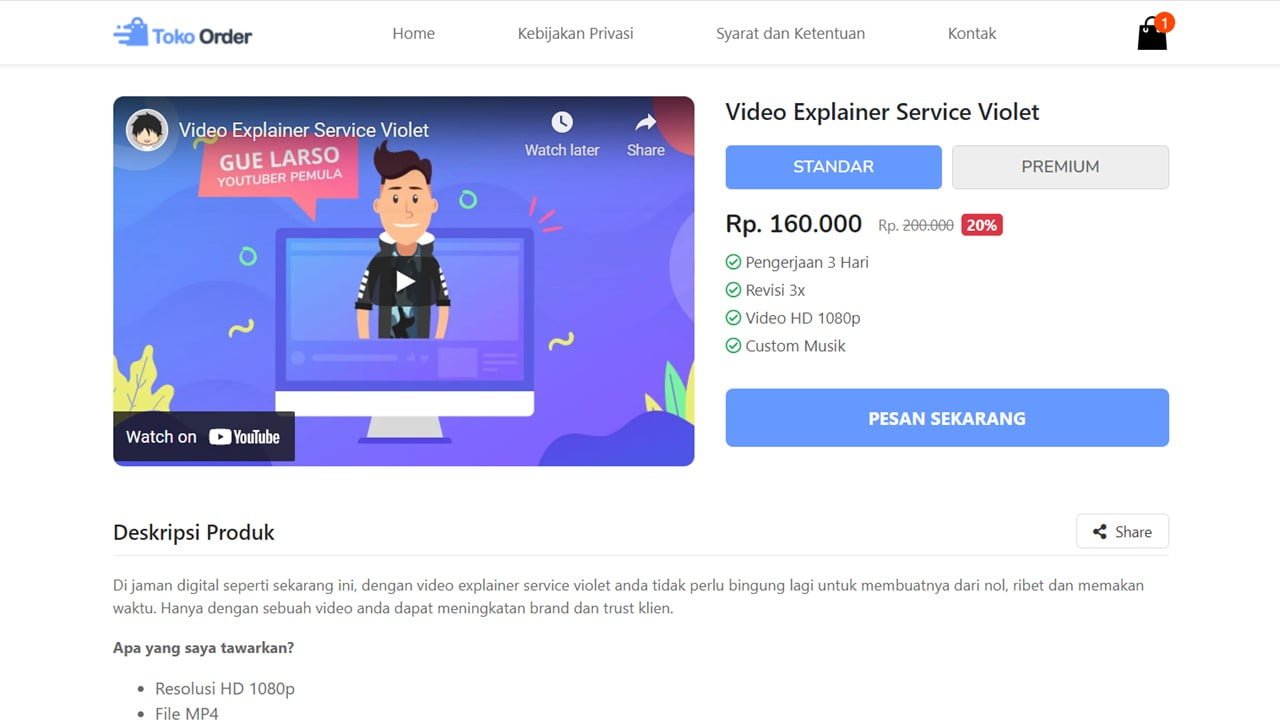Click the Share button beside Deskripsi Produk

tap(1122, 532)
